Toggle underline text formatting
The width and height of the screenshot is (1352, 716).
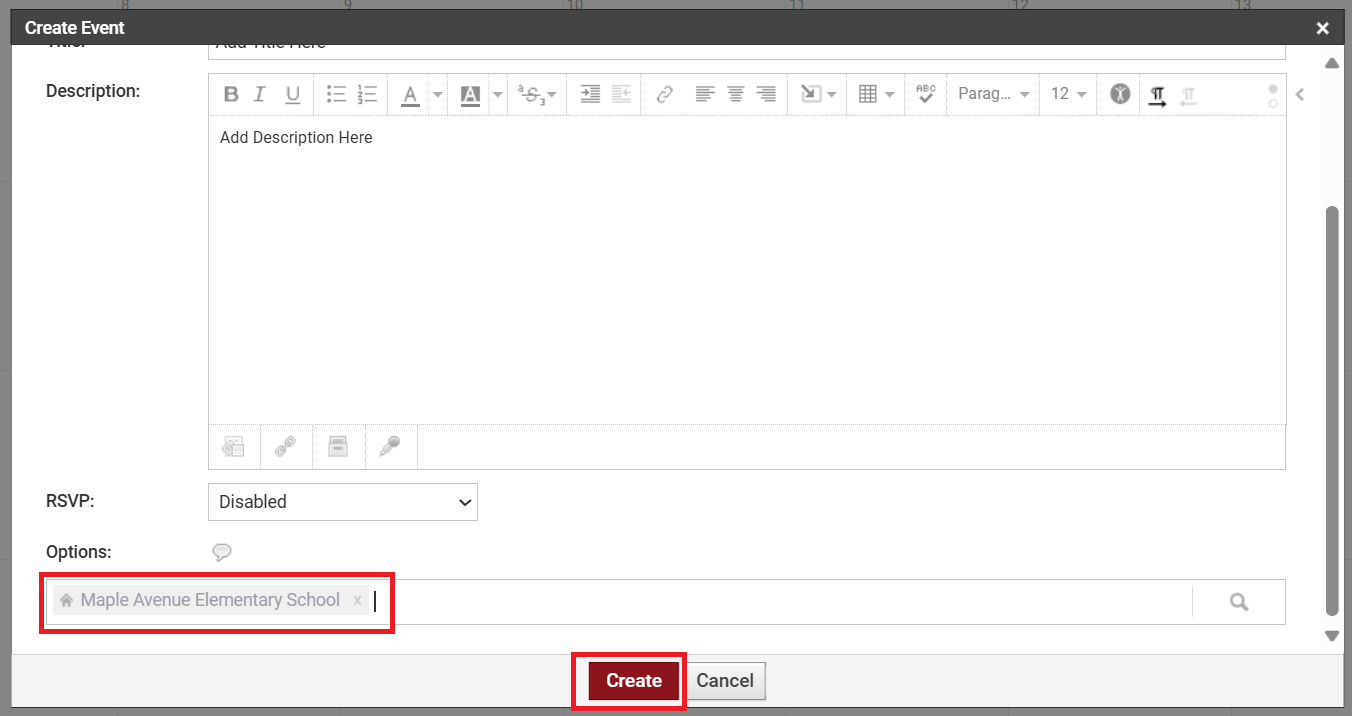(292, 94)
